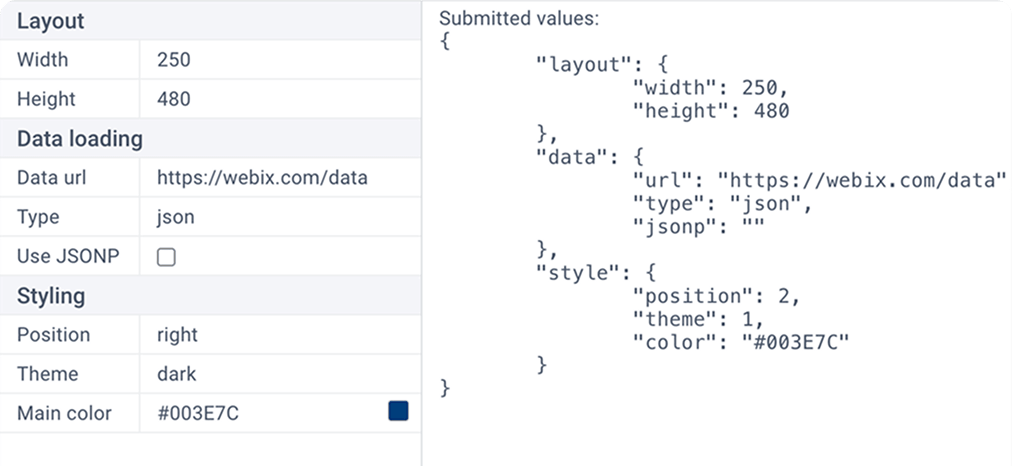Click the Type property label

[38, 217]
